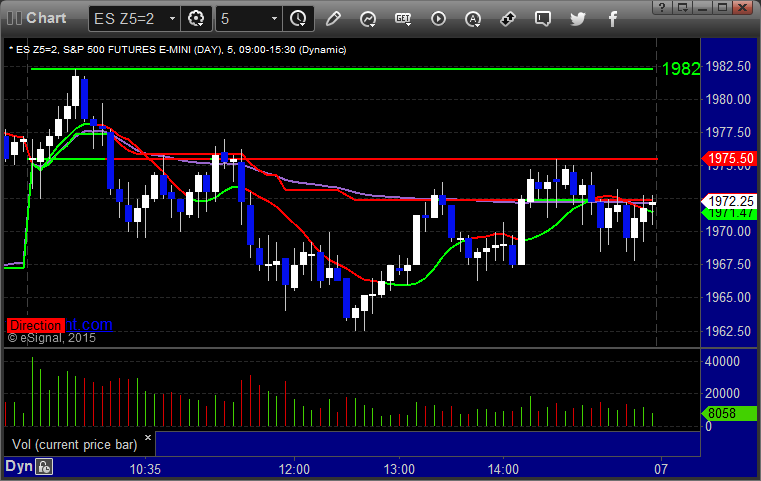Share chart on Twitter
This screenshot has width=761, height=481.
click(578, 19)
